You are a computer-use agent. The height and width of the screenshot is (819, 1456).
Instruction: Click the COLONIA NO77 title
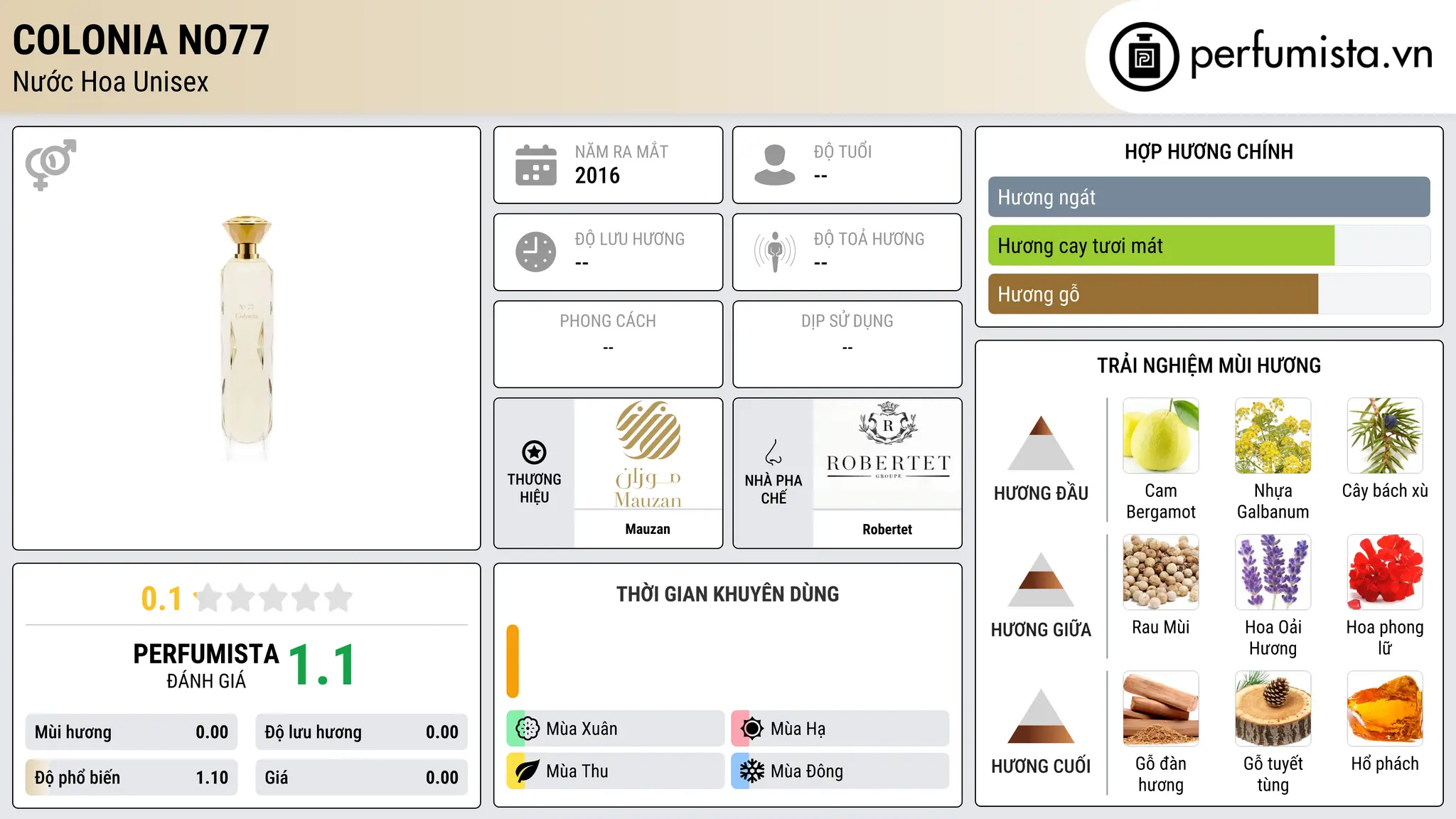pyautogui.click(x=141, y=40)
